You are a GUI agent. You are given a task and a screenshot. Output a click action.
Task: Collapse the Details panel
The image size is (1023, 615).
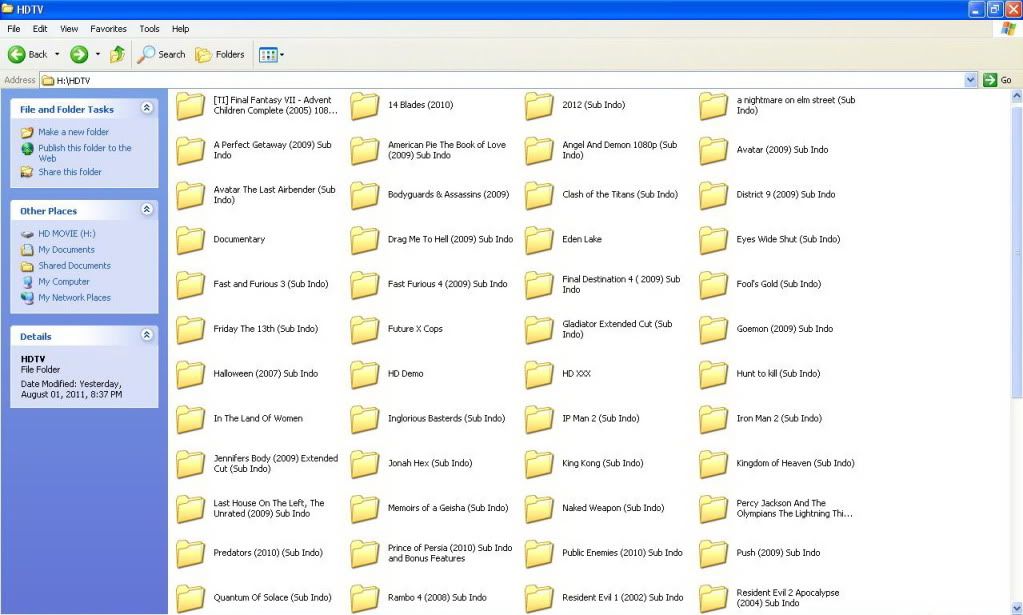147,335
